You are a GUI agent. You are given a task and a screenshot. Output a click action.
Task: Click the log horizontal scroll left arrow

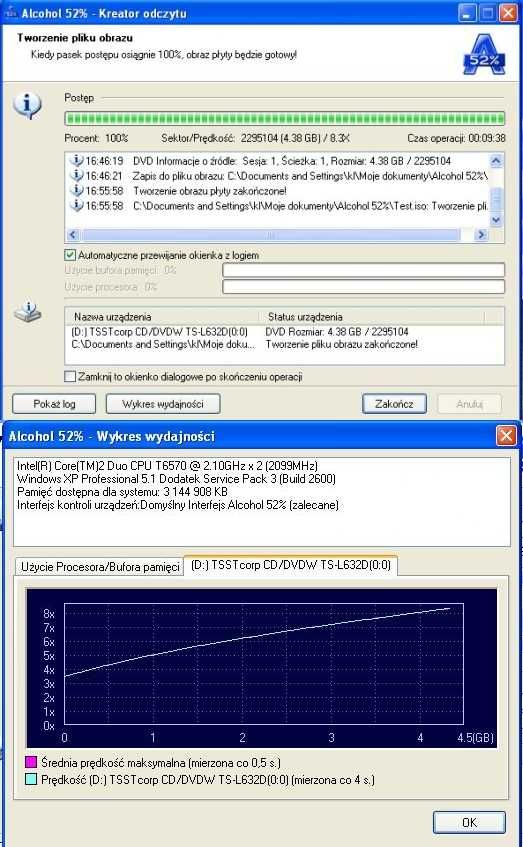tap(73, 234)
